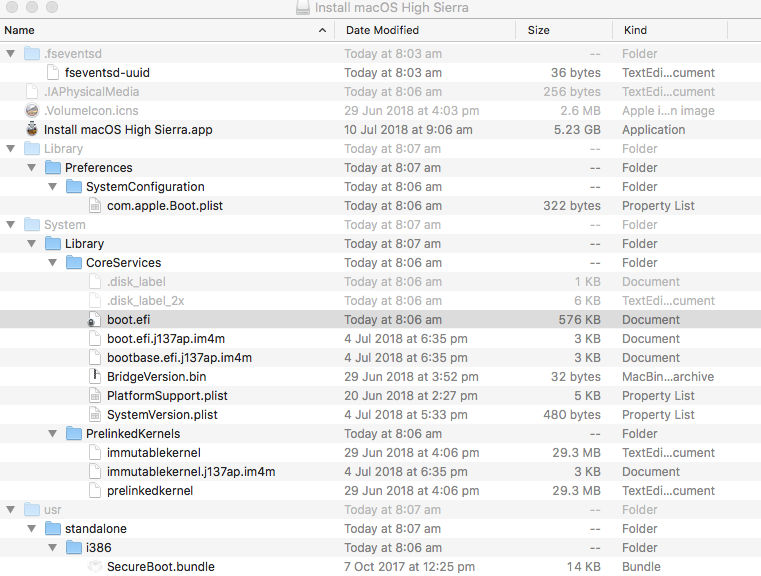
Task: Click the '5.23 GB' size value
Action: (577, 130)
